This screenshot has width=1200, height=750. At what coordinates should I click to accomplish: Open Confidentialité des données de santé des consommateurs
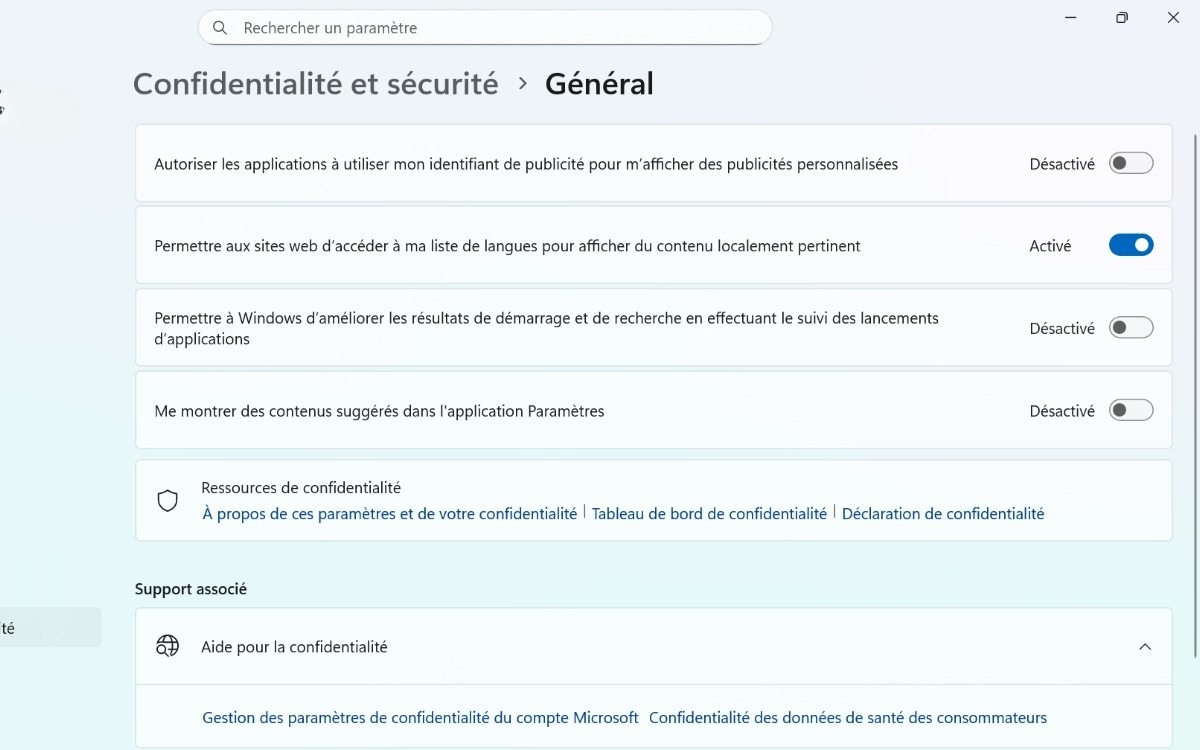click(849, 717)
